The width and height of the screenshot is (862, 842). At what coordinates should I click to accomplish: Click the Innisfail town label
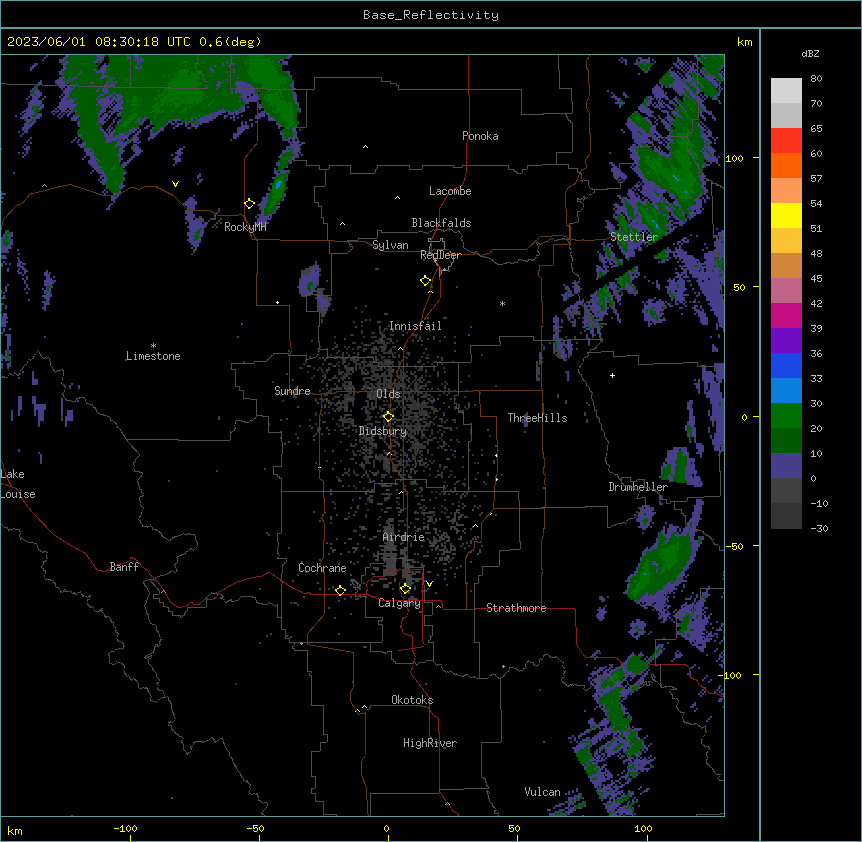(415, 326)
